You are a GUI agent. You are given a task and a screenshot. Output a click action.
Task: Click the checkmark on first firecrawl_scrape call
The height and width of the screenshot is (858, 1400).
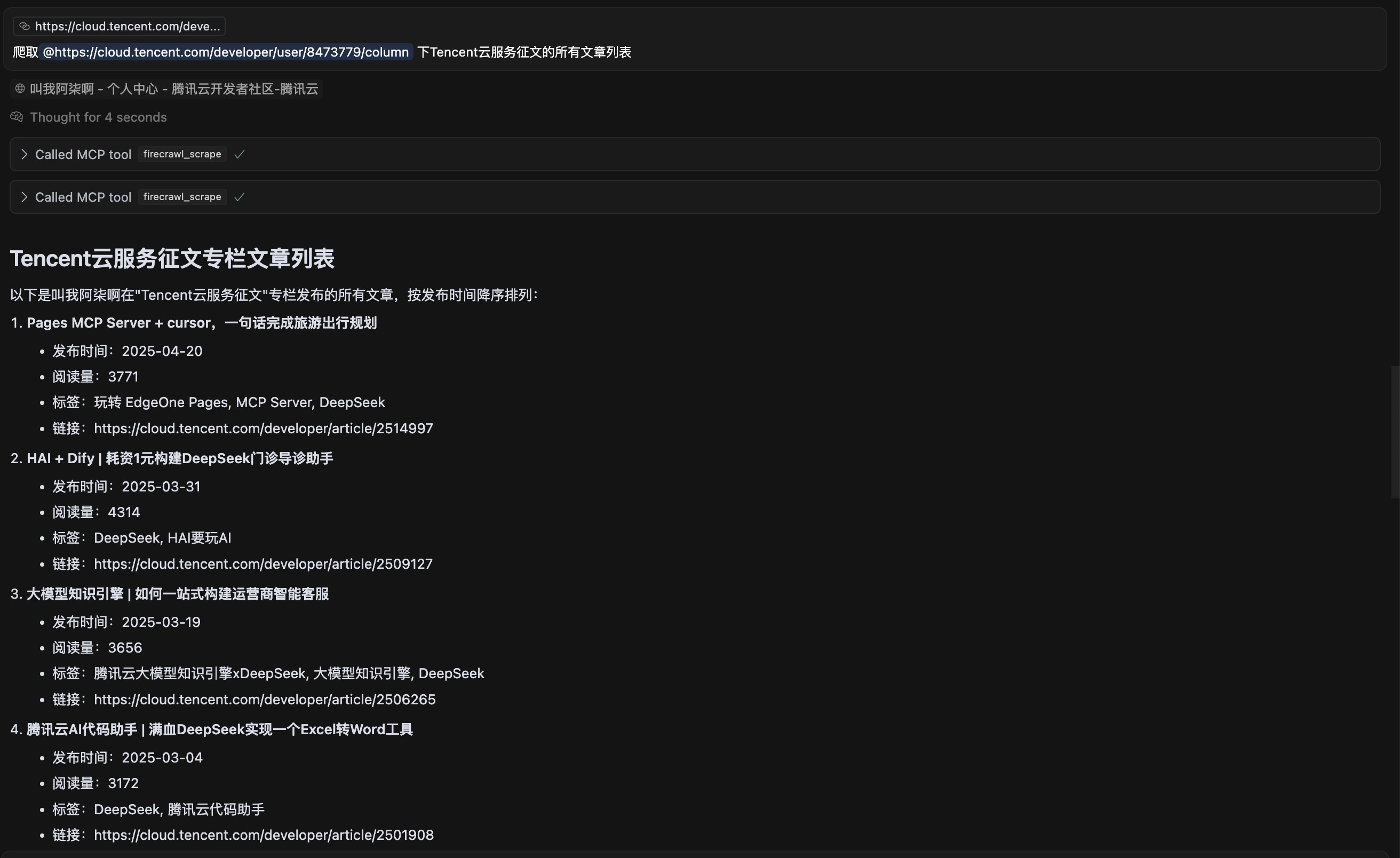pyautogui.click(x=239, y=154)
